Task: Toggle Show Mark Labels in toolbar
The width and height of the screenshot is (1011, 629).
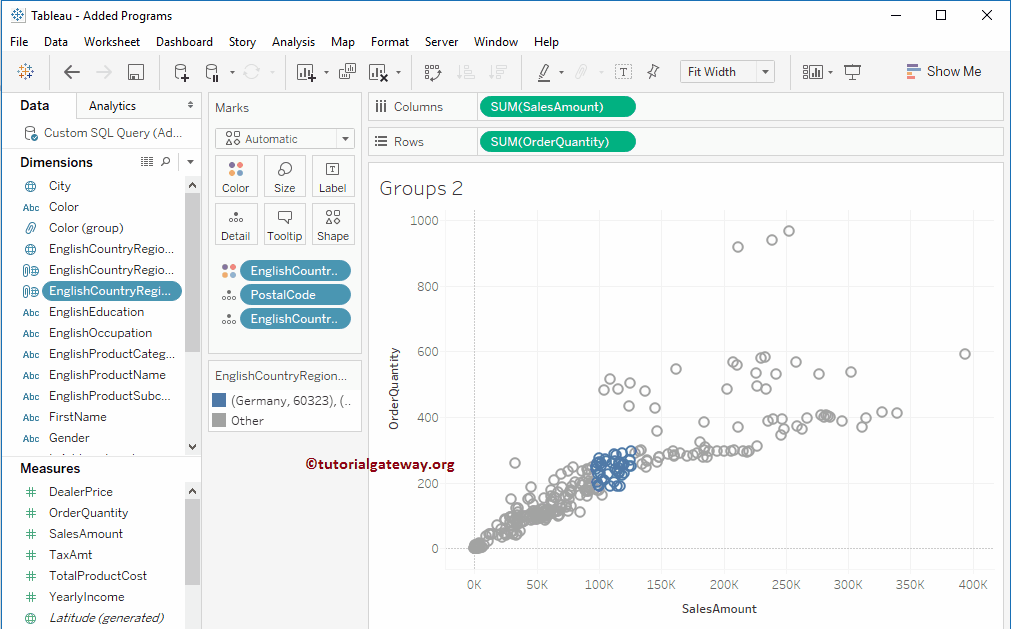Action: pyautogui.click(x=623, y=72)
